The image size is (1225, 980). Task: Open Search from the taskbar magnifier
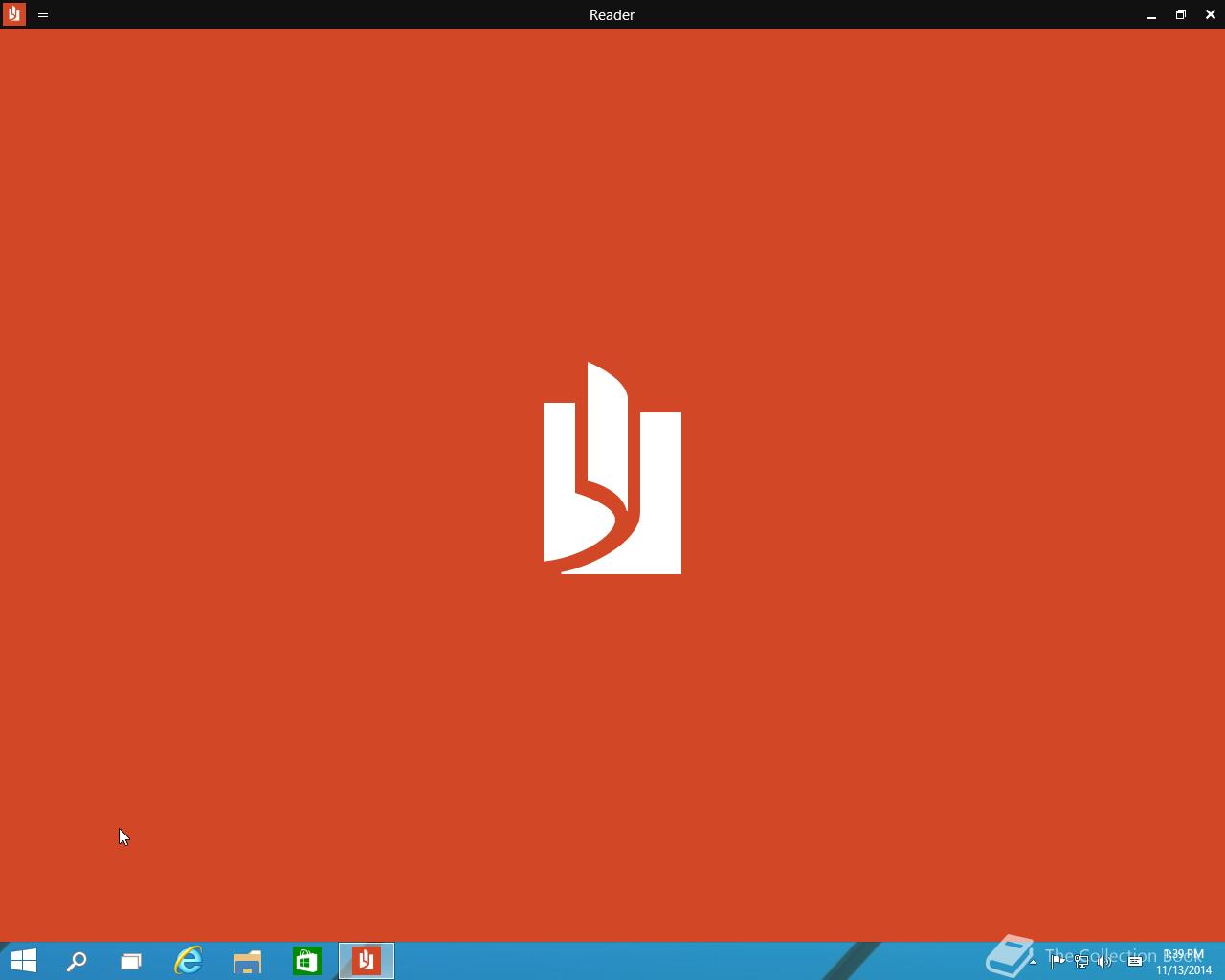(77, 961)
